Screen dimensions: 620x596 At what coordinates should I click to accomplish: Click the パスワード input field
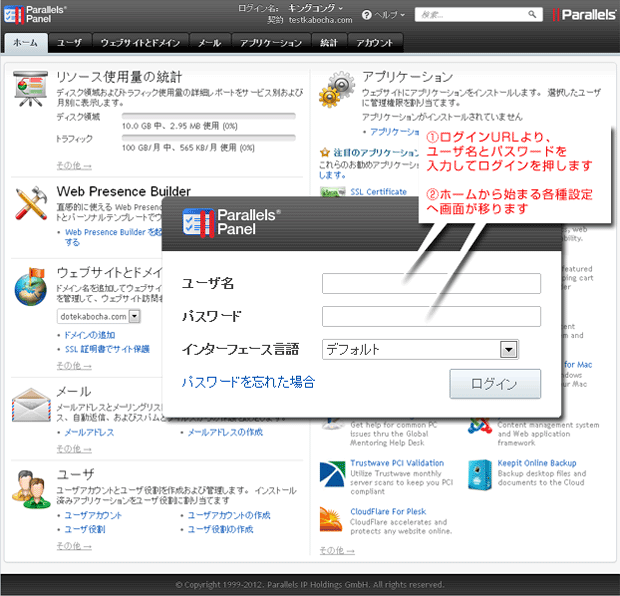pos(431,316)
